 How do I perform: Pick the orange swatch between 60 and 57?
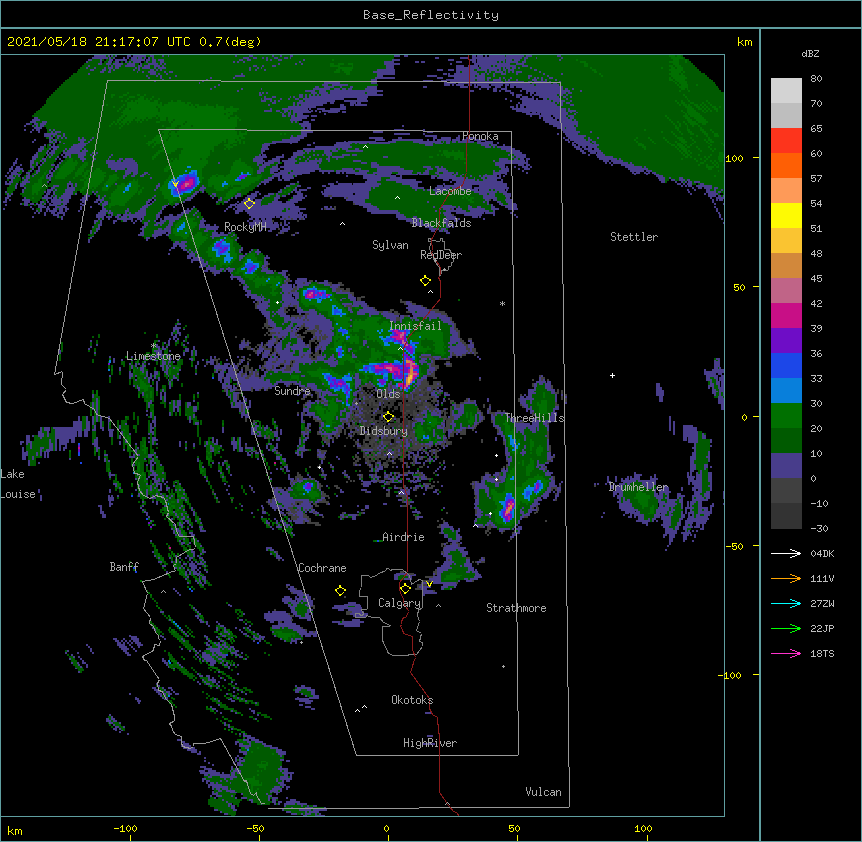(786, 165)
